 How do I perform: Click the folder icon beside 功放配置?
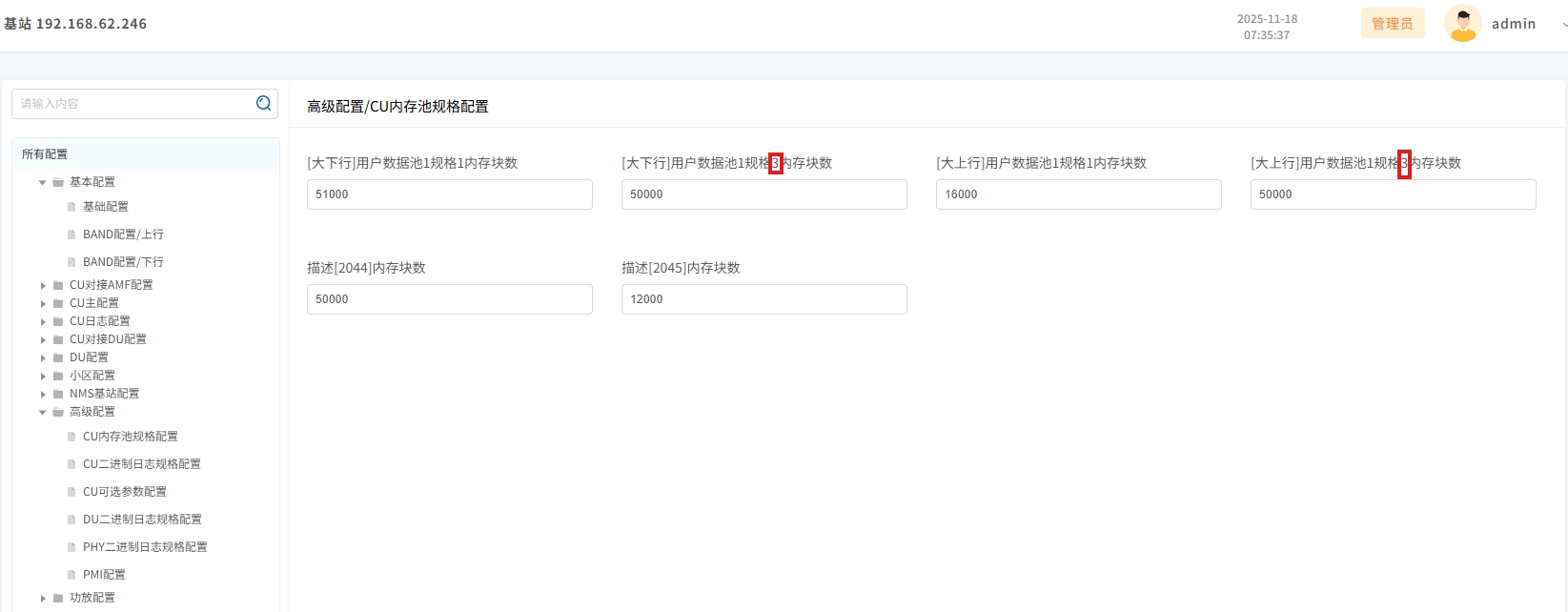click(x=58, y=598)
